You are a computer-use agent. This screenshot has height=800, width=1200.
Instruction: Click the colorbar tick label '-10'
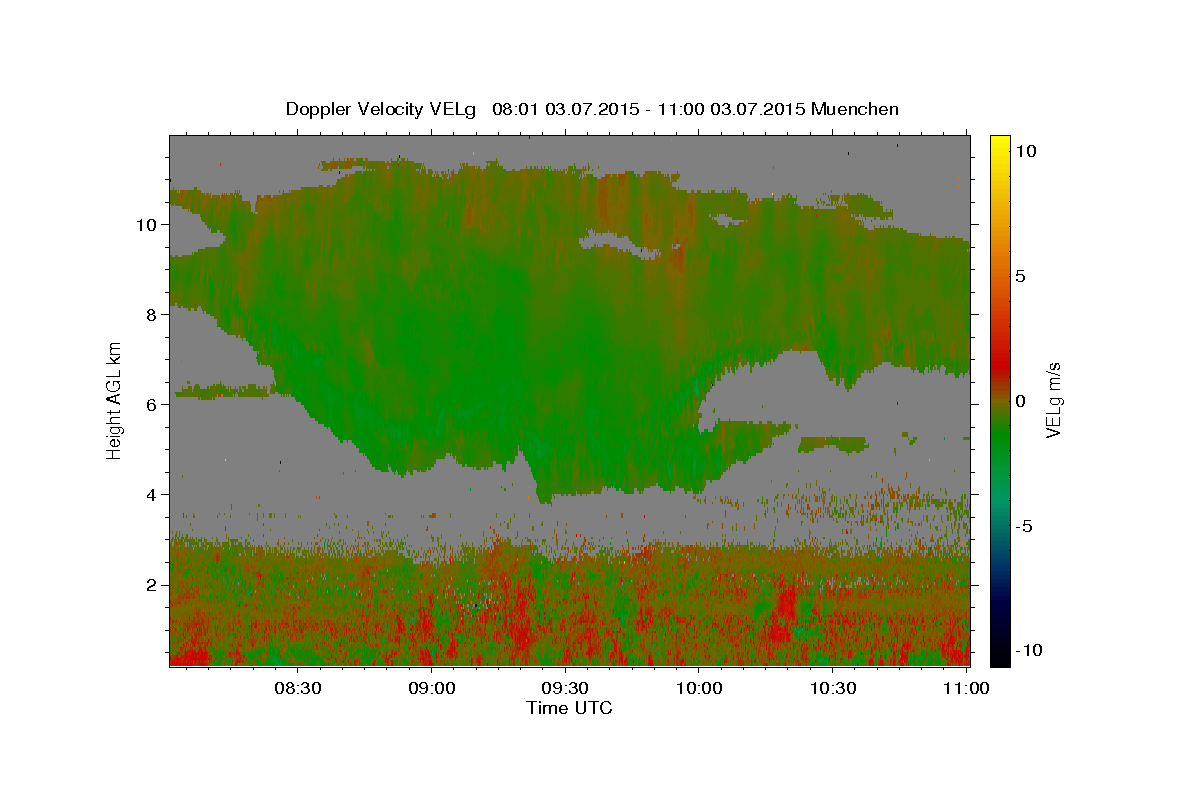tap(1030, 650)
